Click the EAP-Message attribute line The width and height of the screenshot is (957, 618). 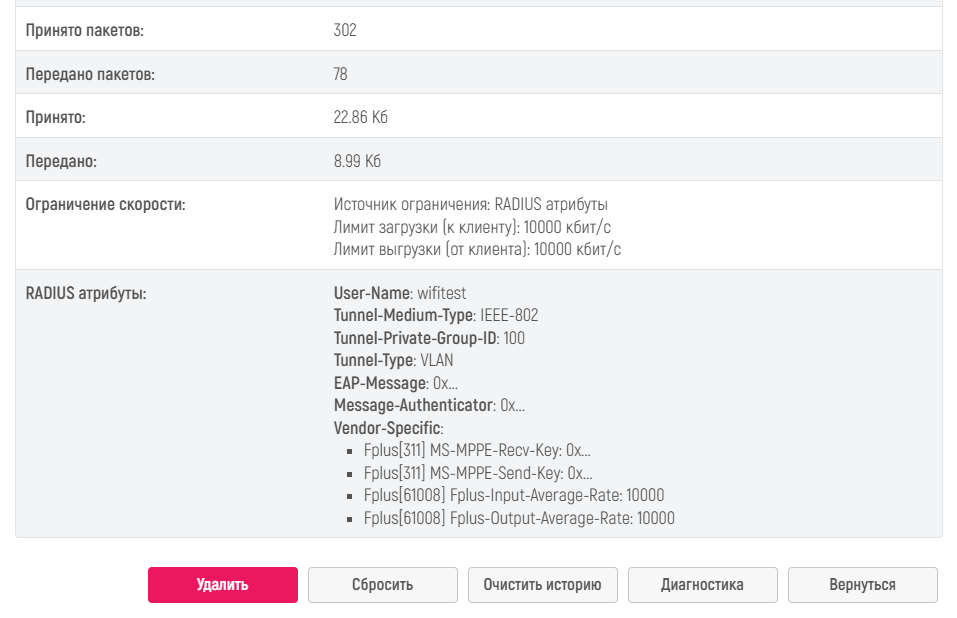click(396, 384)
